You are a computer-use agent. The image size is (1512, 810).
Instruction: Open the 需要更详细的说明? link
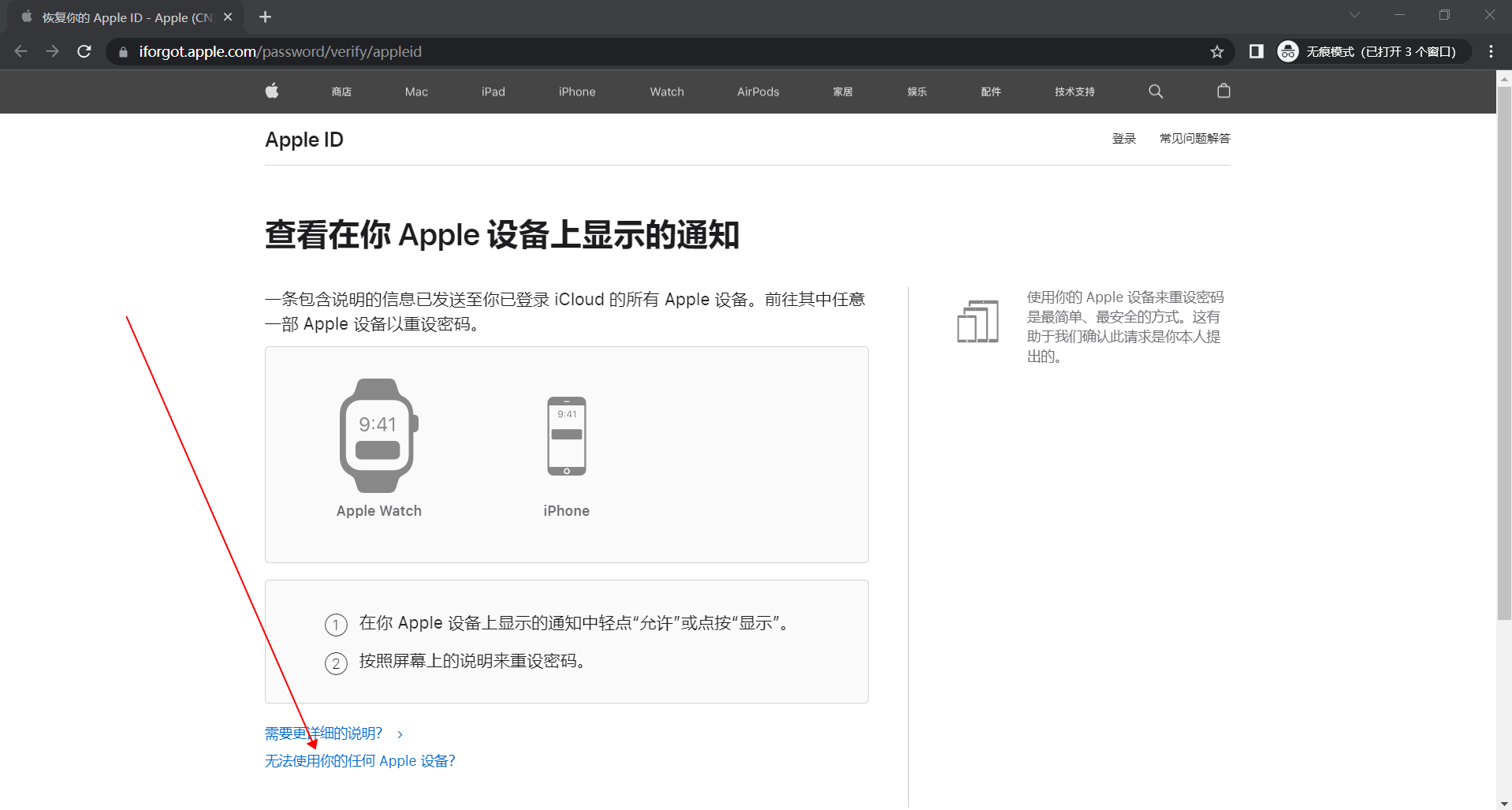334,733
